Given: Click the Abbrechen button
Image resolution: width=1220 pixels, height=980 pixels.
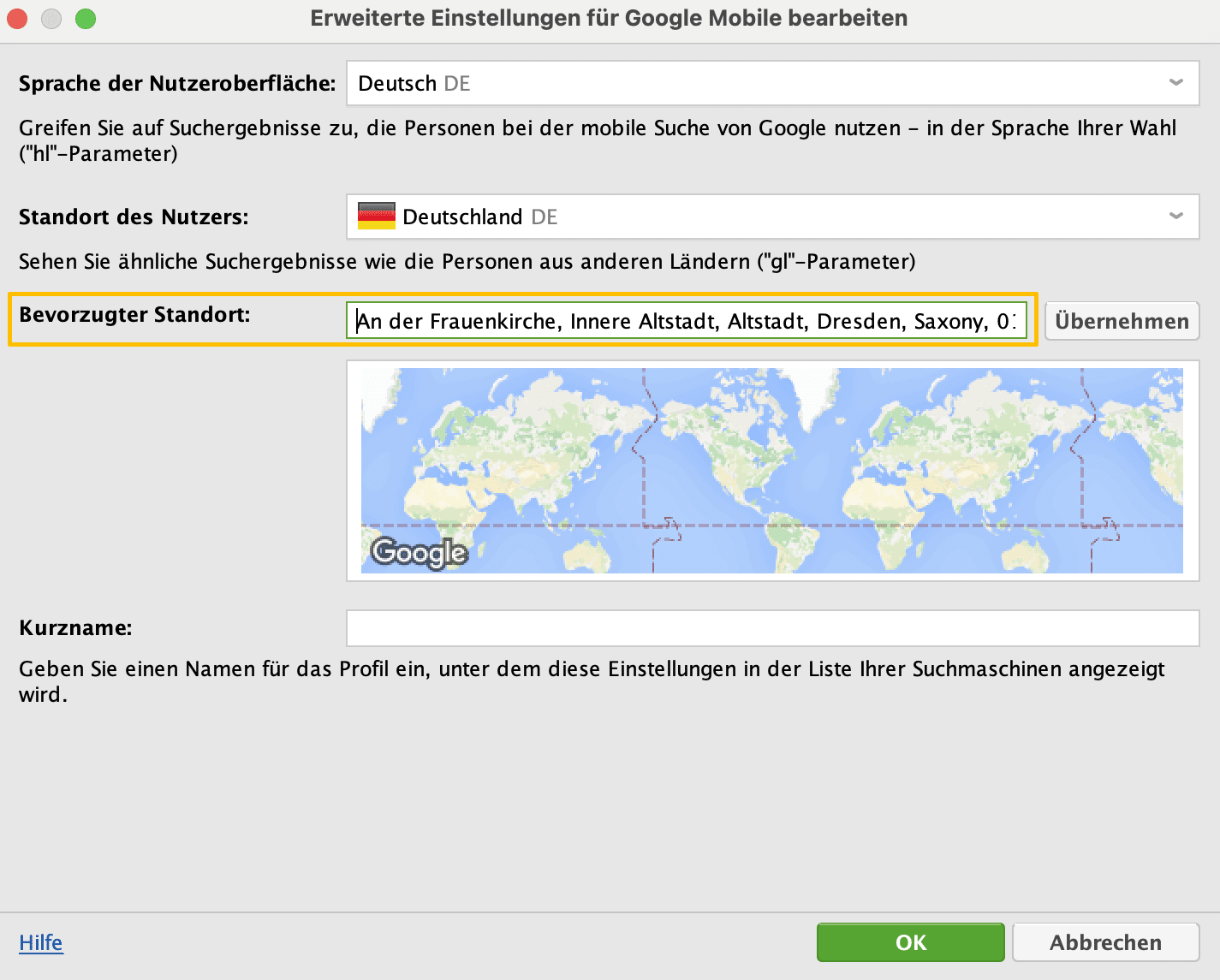Looking at the screenshot, I should pos(1106,942).
